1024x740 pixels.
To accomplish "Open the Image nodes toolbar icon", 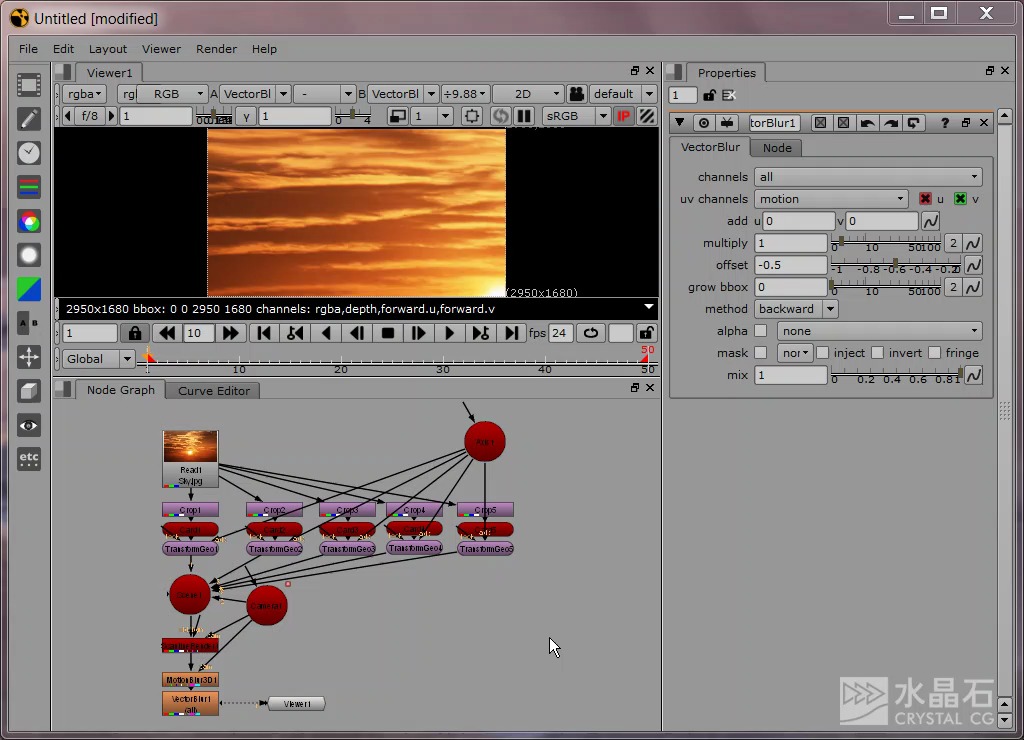I will 29,85.
